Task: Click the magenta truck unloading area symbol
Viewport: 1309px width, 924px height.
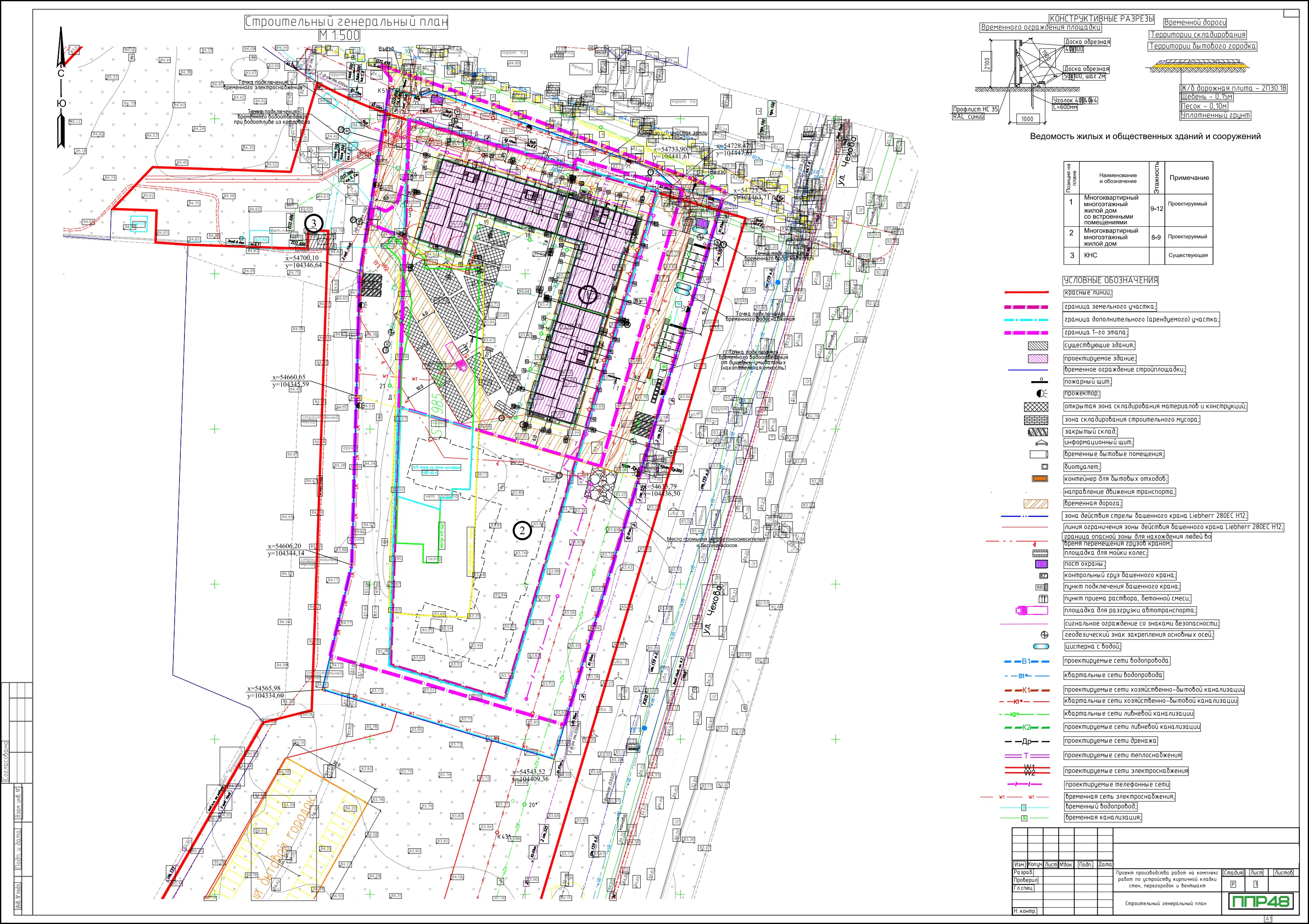Action: [1032, 610]
